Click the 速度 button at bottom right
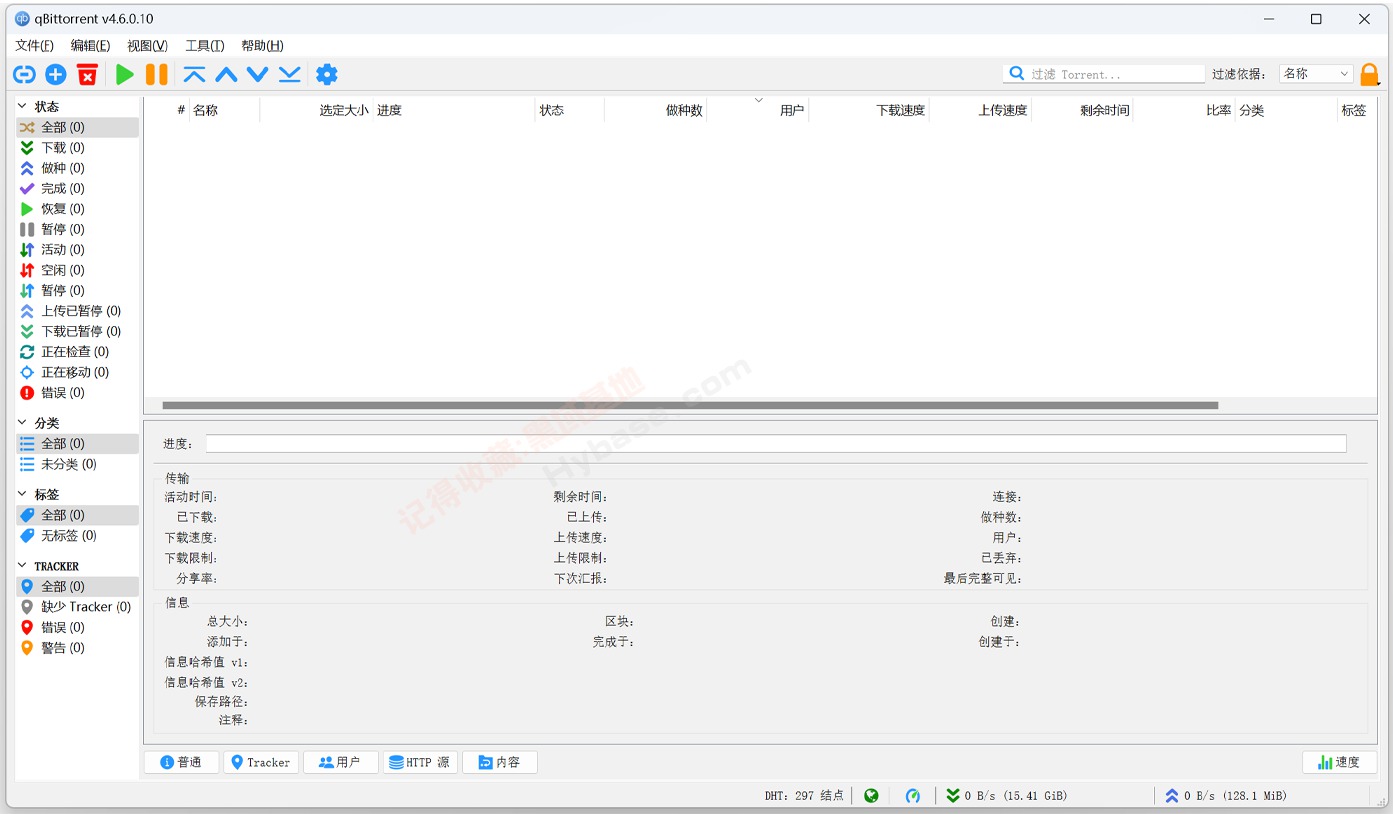The height and width of the screenshot is (814, 1393). point(1338,761)
